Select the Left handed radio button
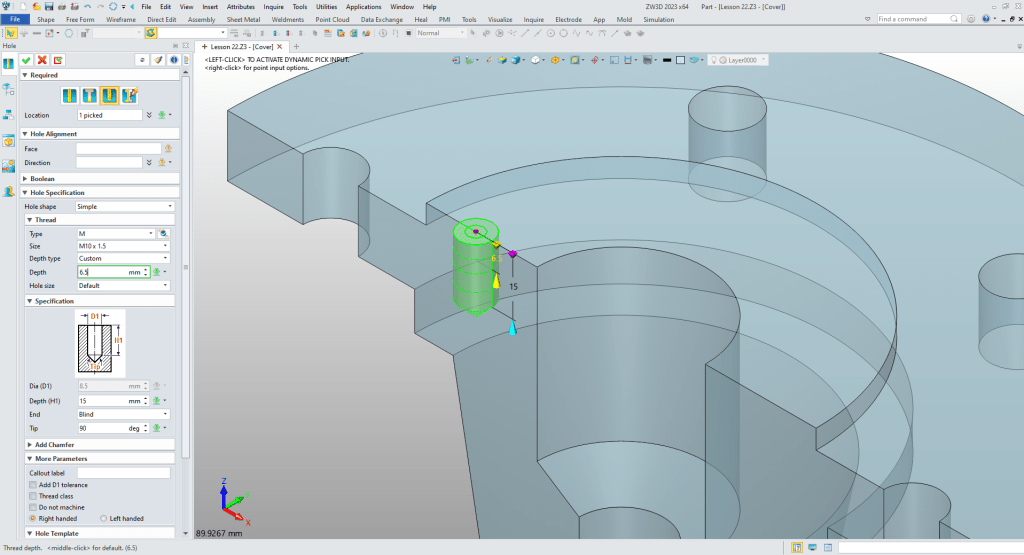 pyautogui.click(x=103, y=518)
